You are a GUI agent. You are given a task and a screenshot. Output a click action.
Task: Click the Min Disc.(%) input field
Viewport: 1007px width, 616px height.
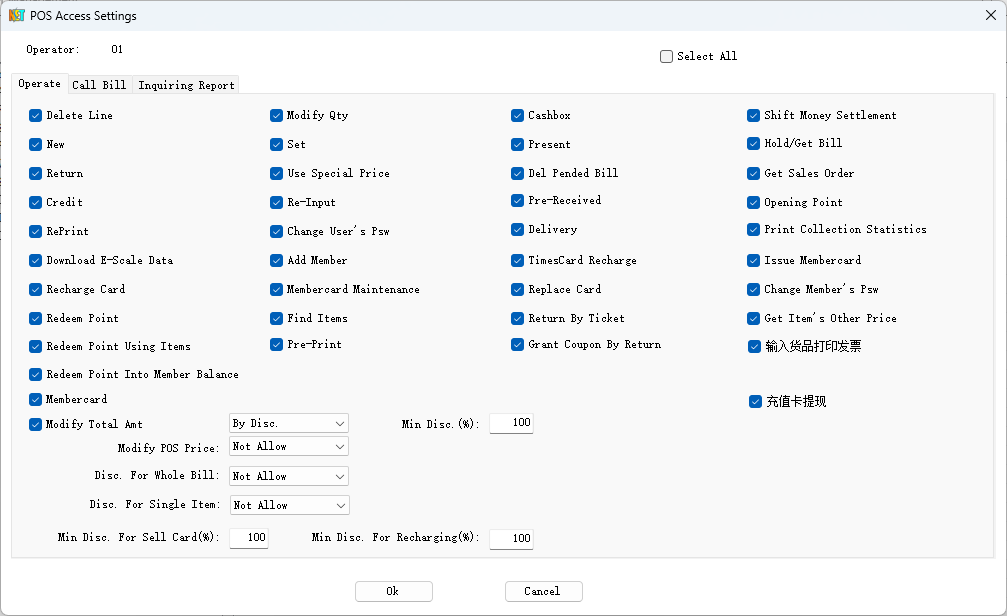[511, 424]
